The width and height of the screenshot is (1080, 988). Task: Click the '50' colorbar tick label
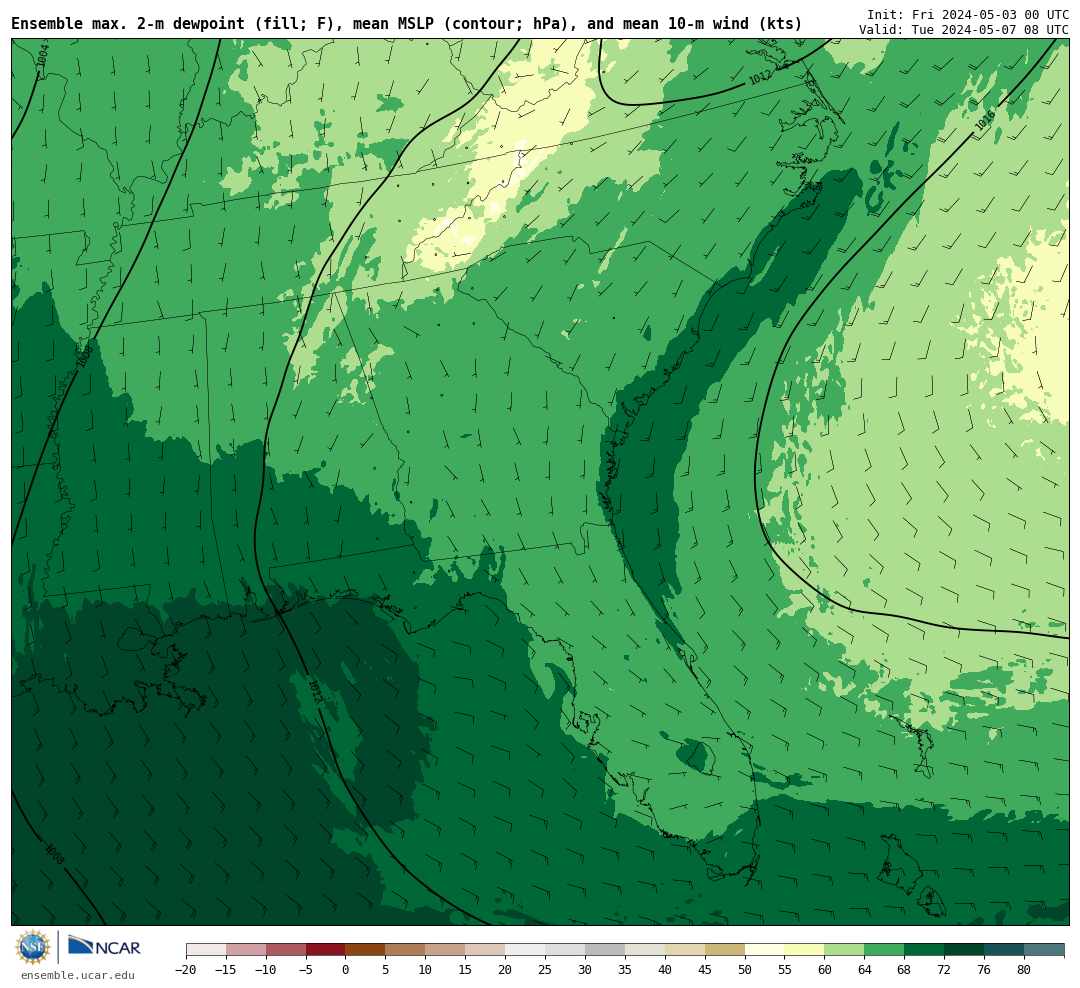coord(745,970)
